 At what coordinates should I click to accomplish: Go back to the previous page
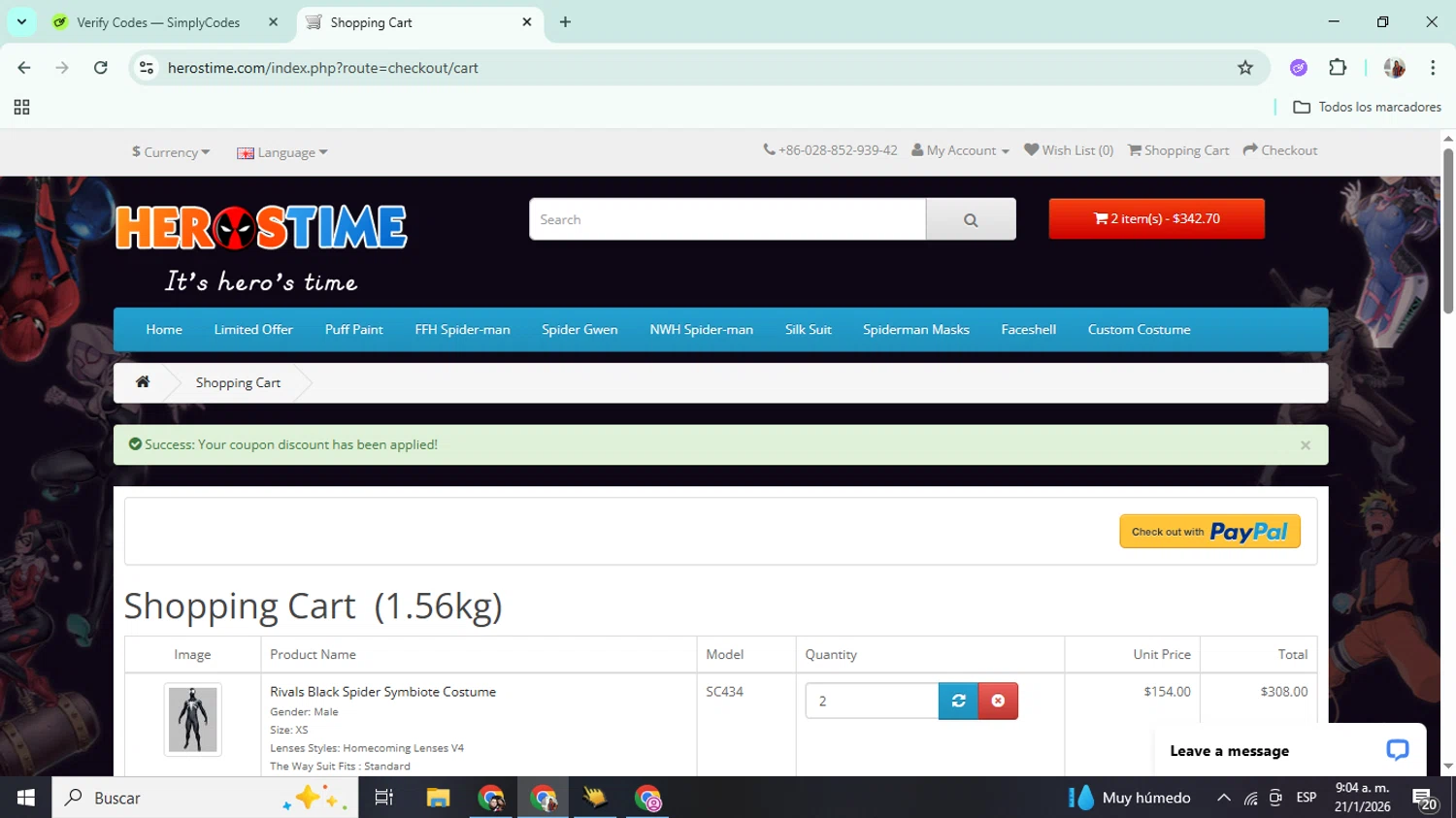pyautogui.click(x=24, y=68)
